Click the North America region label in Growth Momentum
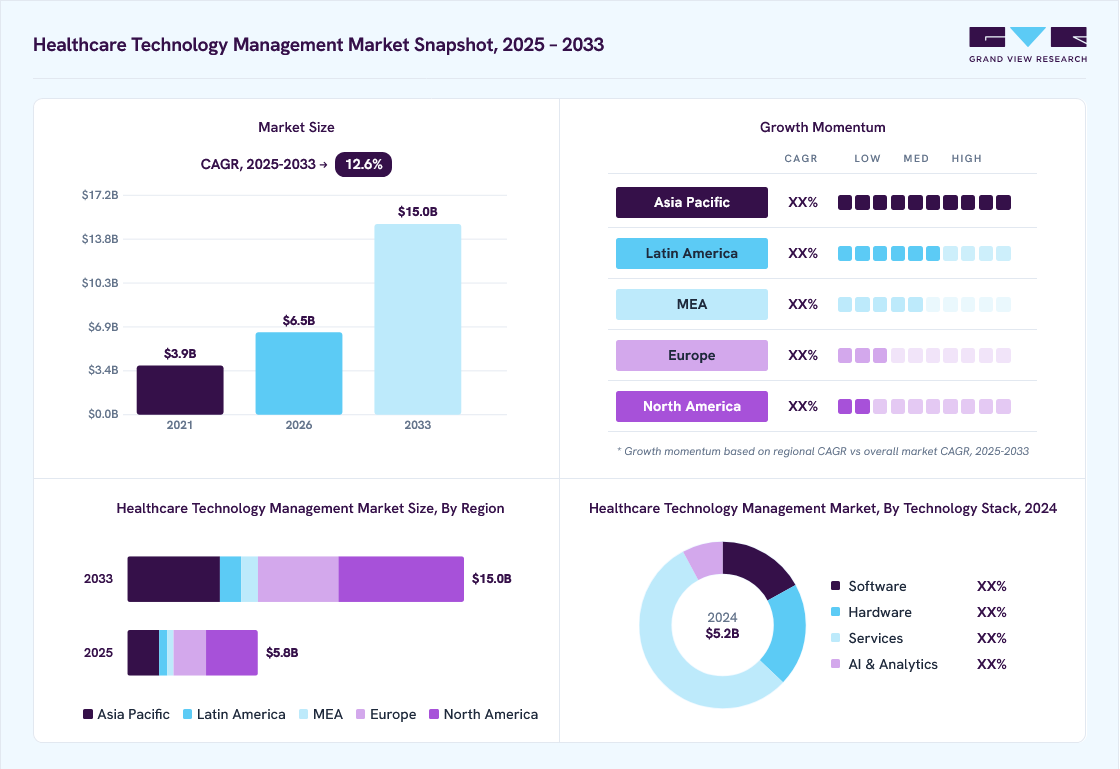The image size is (1120, 769). pos(691,406)
